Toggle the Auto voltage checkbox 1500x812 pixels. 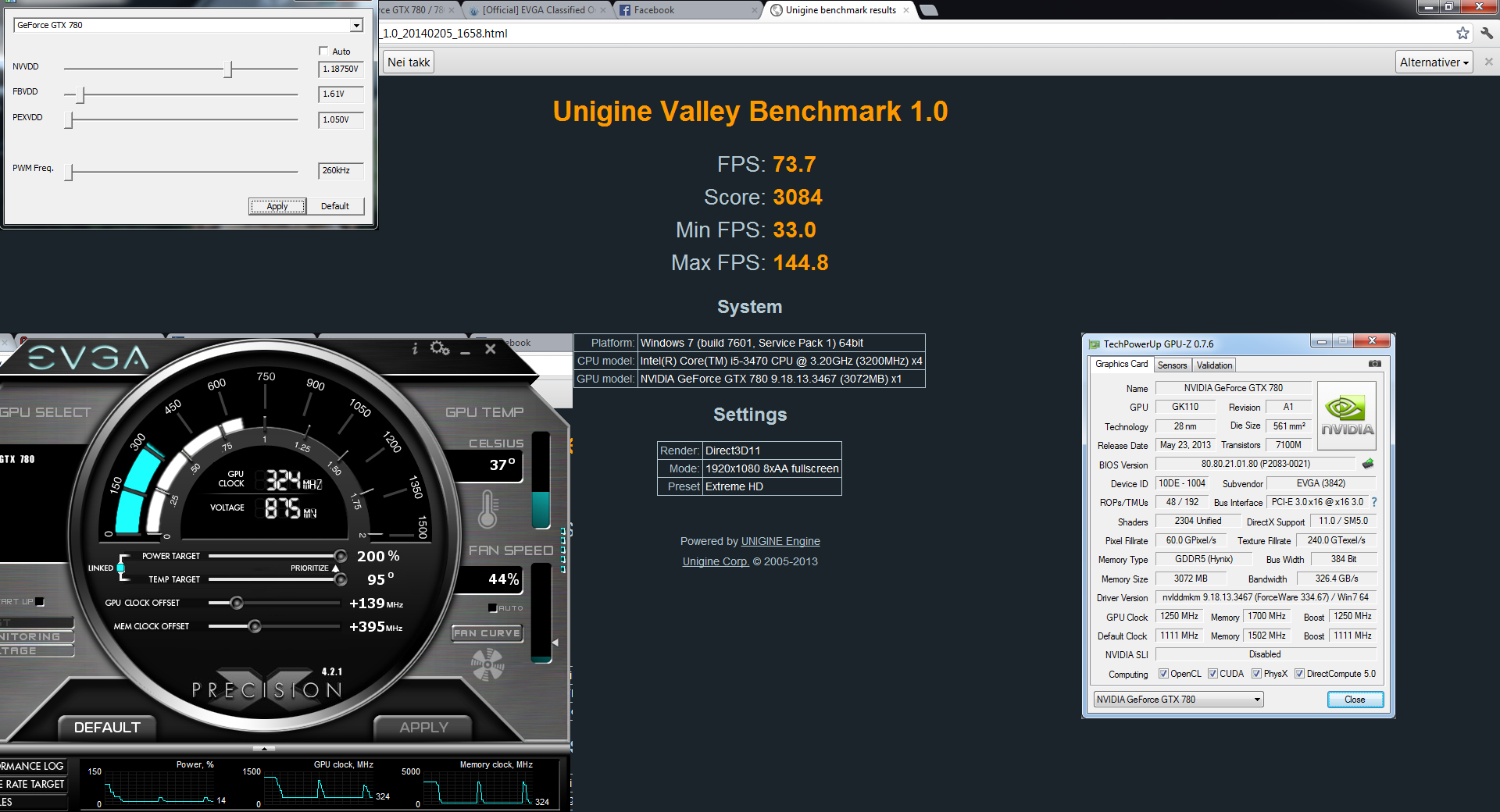coord(323,51)
